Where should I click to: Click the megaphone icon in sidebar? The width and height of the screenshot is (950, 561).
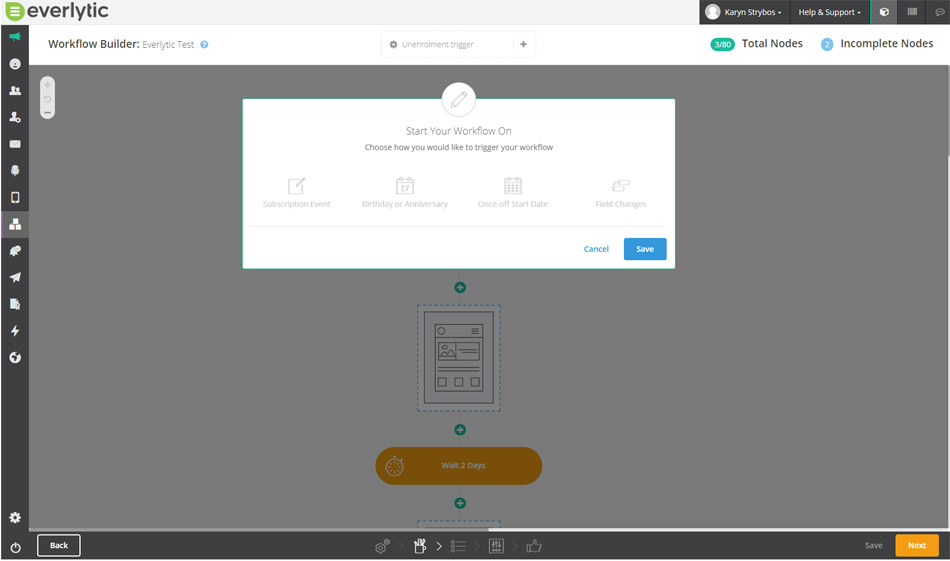tap(15, 37)
